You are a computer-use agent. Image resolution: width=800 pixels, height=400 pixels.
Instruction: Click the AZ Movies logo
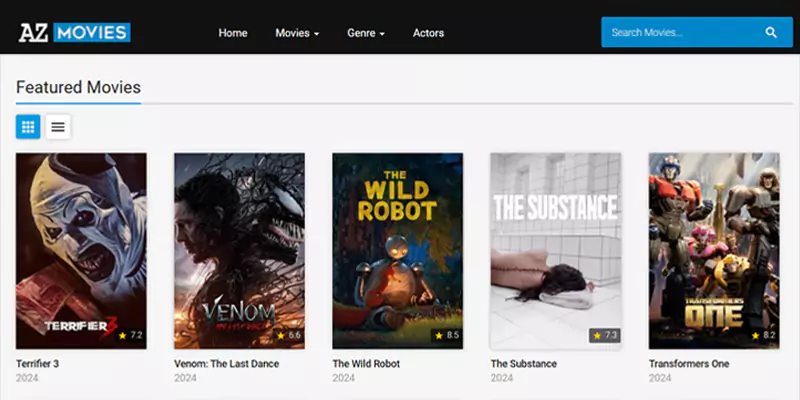[74, 33]
